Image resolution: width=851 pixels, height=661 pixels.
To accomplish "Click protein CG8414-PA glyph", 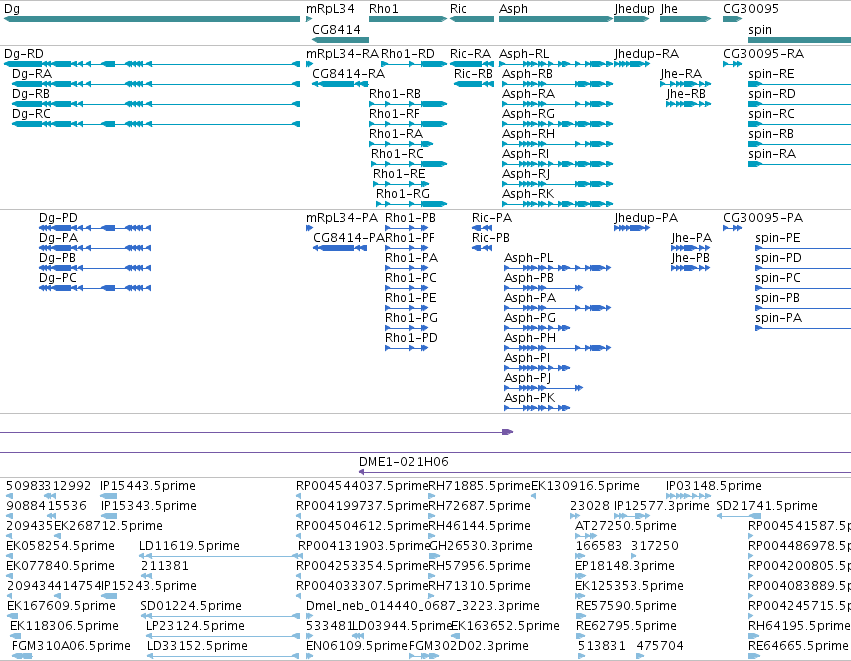I will click(340, 248).
